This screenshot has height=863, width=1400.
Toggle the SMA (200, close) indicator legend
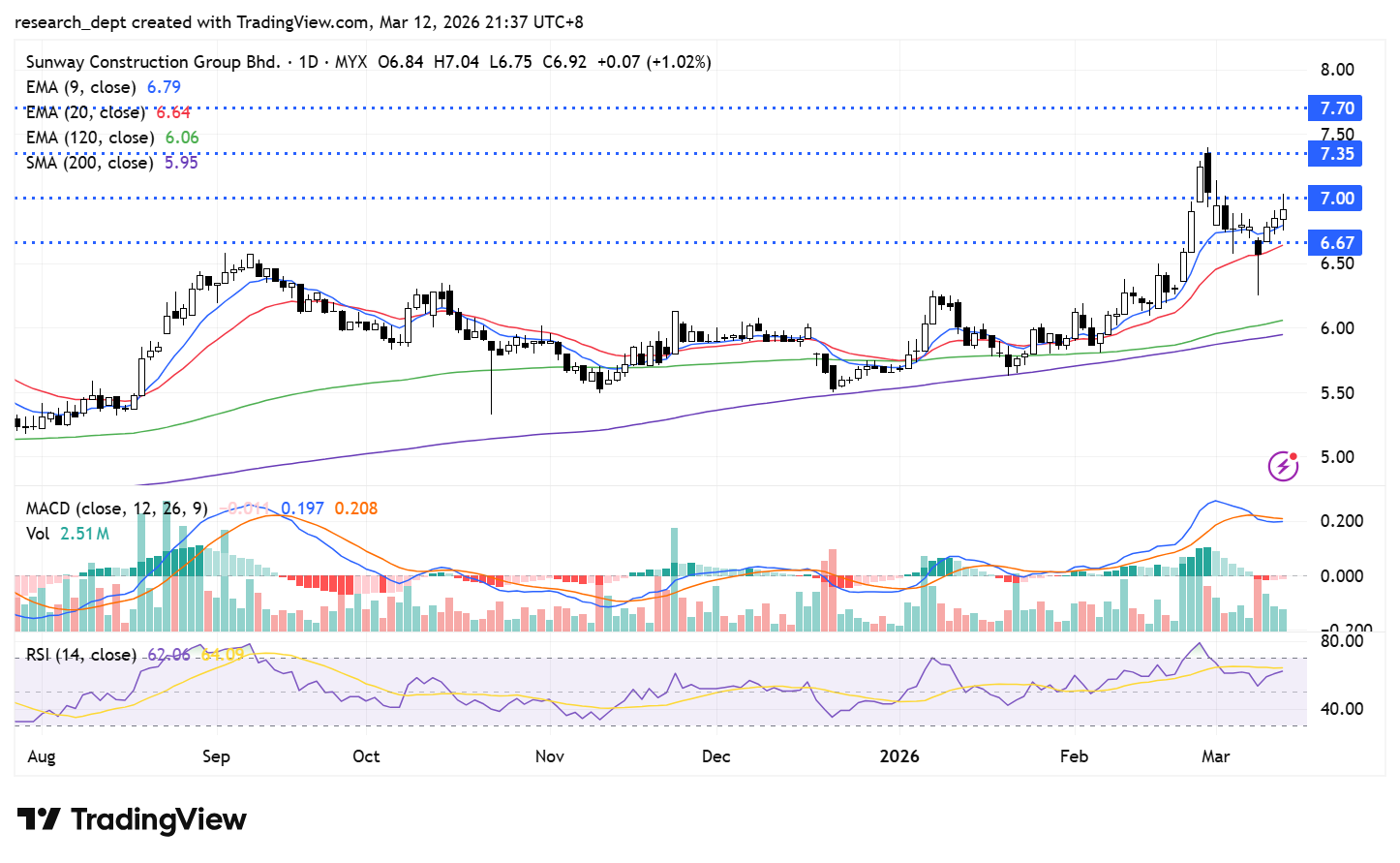point(89,163)
